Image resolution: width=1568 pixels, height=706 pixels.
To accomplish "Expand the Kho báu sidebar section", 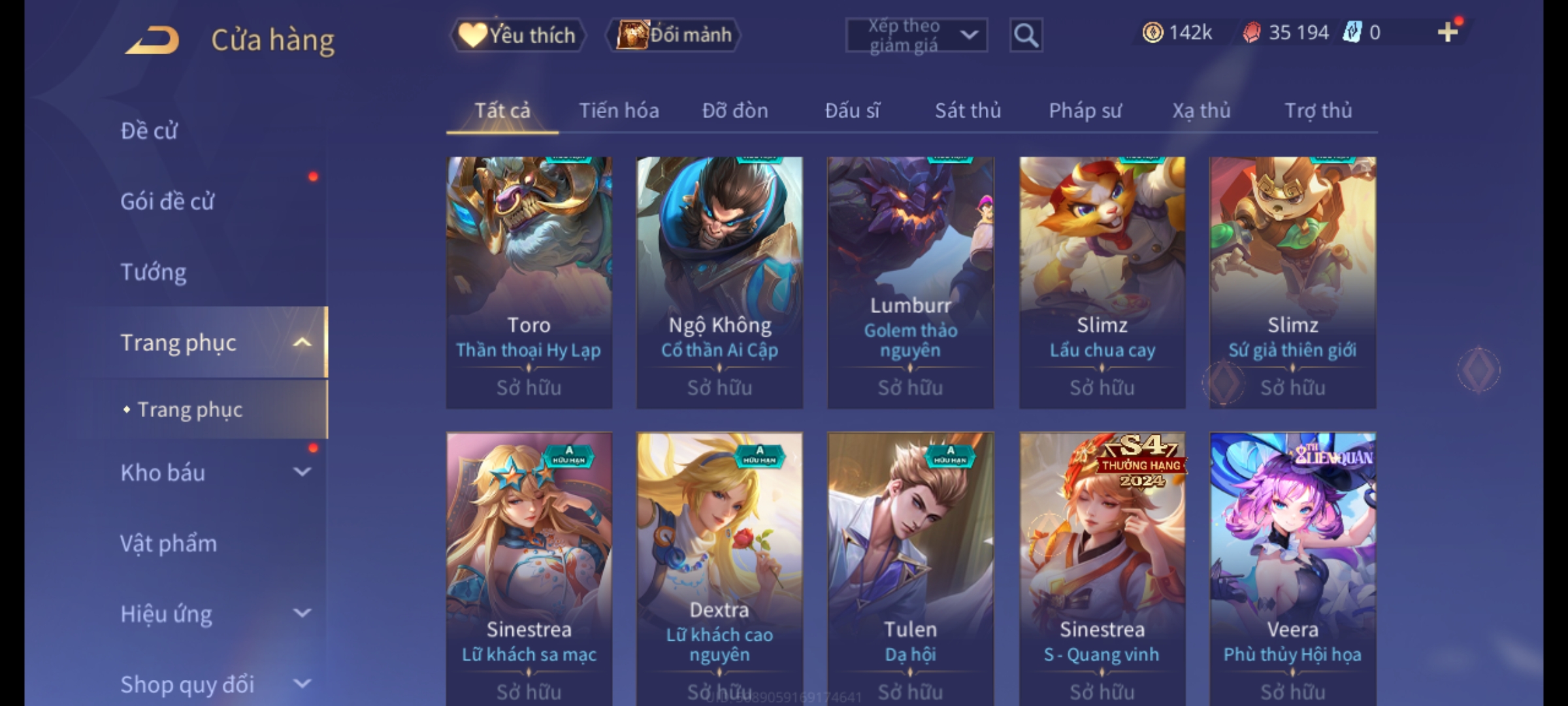I will click(302, 472).
